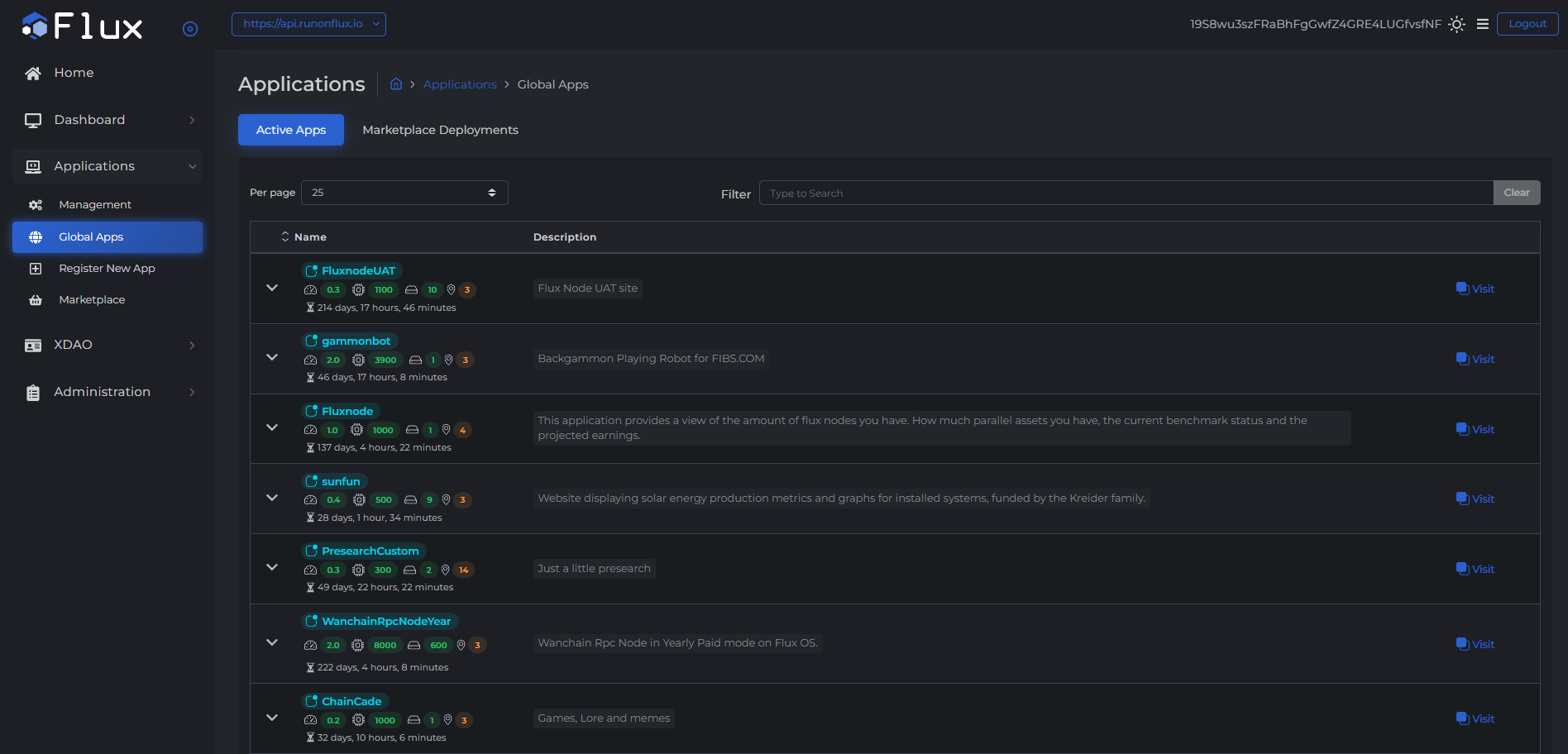Image resolution: width=1568 pixels, height=754 pixels.
Task: Switch to Marketplace Deployments tab
Action: [440, 130]
